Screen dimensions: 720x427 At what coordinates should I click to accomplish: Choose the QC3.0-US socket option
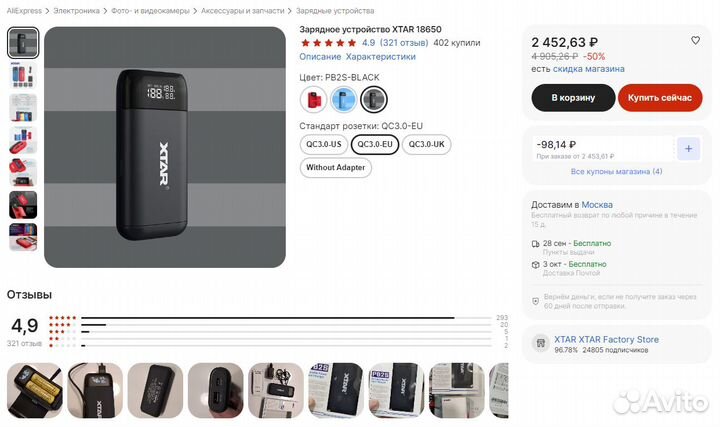click(x=322, y=144)
